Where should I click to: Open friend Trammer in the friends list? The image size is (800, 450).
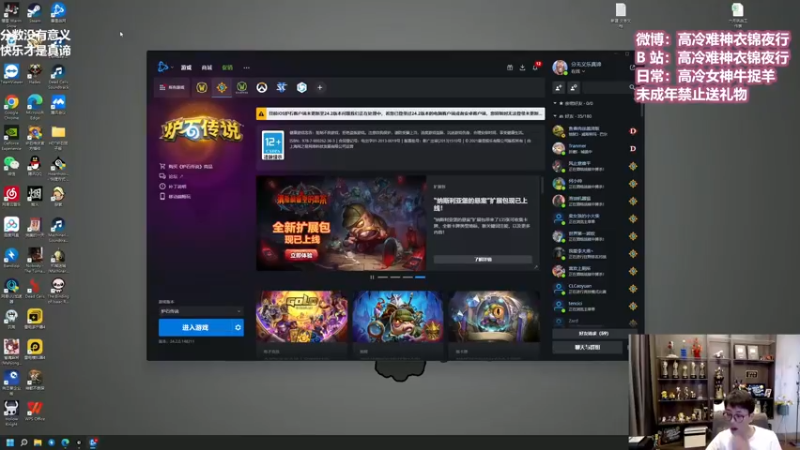click(594, 148)
